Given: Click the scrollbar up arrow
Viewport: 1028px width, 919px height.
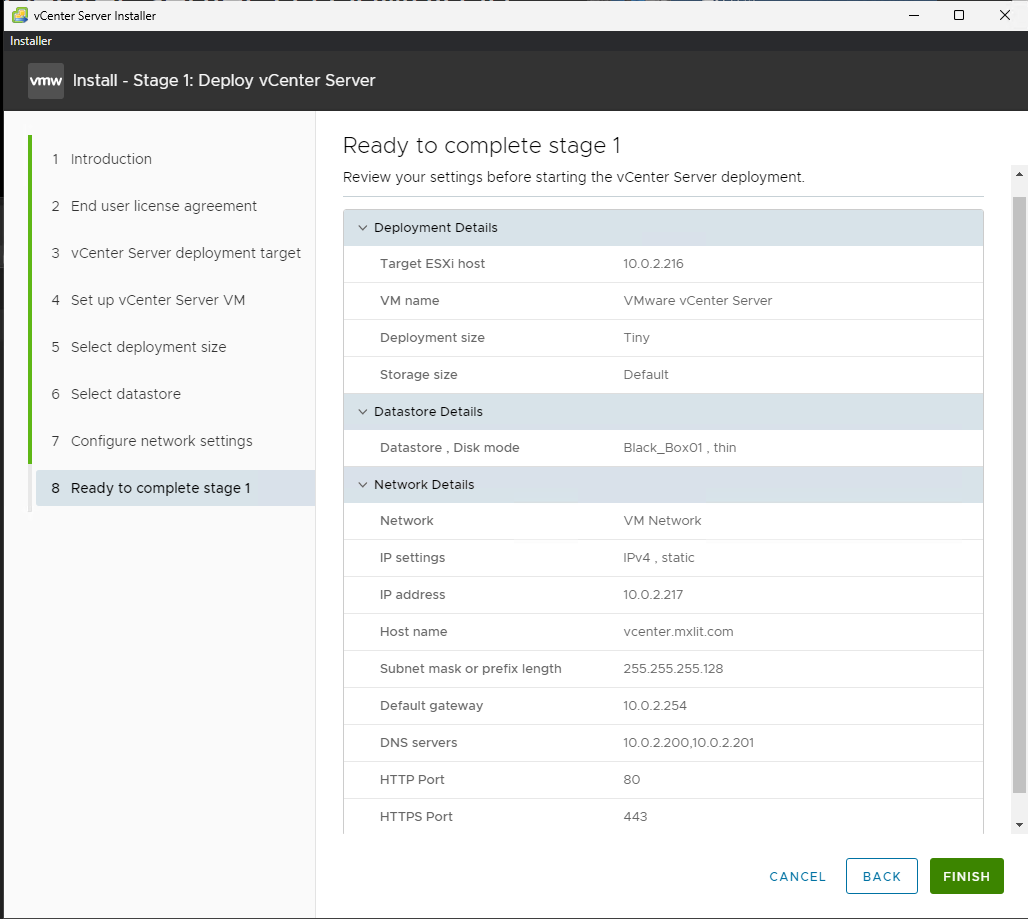Looking at the screenshot, I should click(1019, 174).
